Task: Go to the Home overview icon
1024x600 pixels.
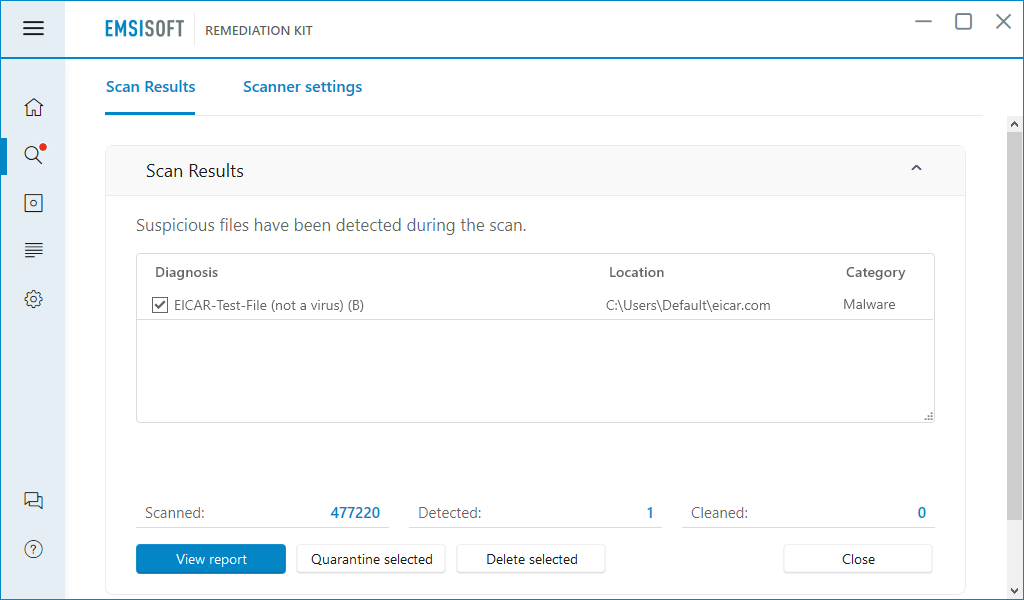Action: [33, 107]
